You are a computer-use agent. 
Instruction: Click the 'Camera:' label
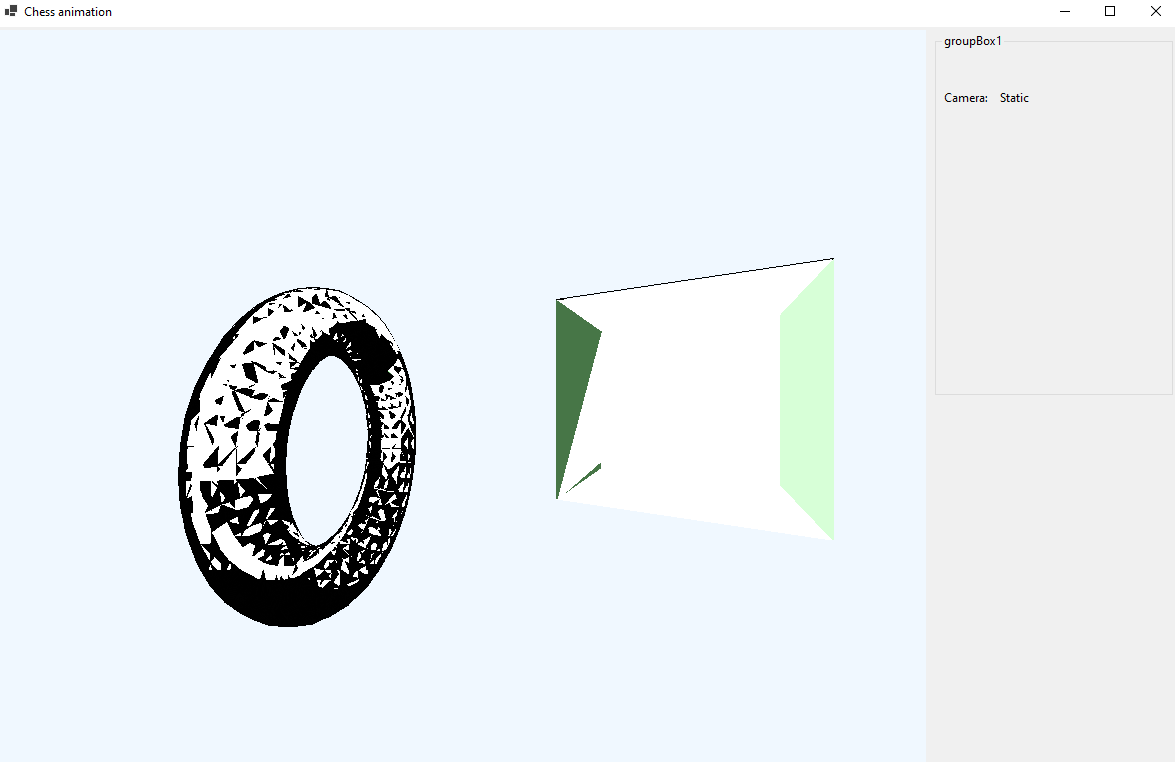click(965, 98)
